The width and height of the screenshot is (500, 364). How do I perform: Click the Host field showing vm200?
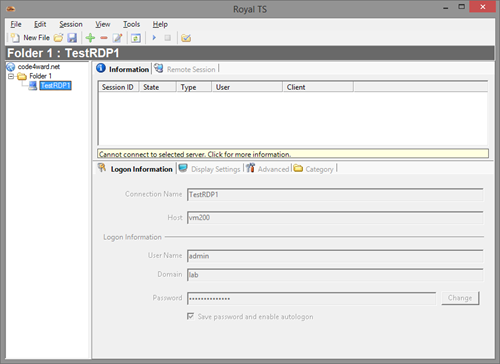(x=335, y=217)
